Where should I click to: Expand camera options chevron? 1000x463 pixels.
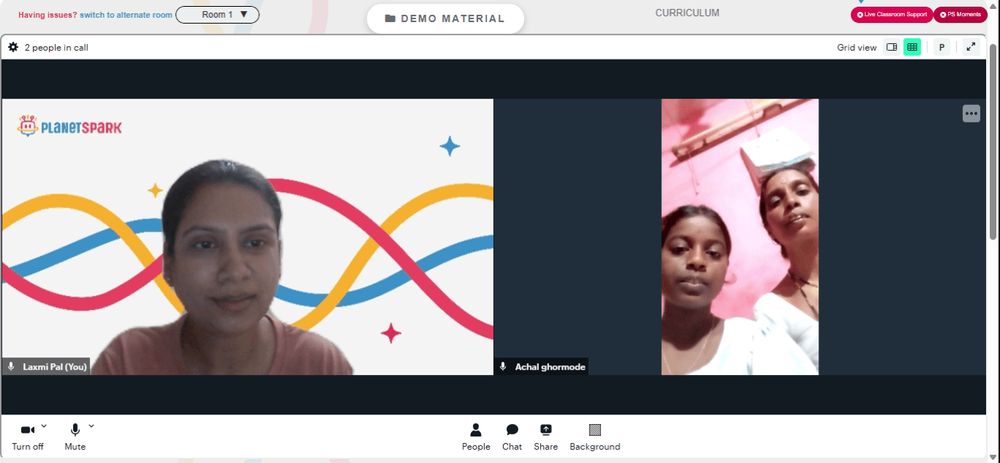tap(43, 425)
